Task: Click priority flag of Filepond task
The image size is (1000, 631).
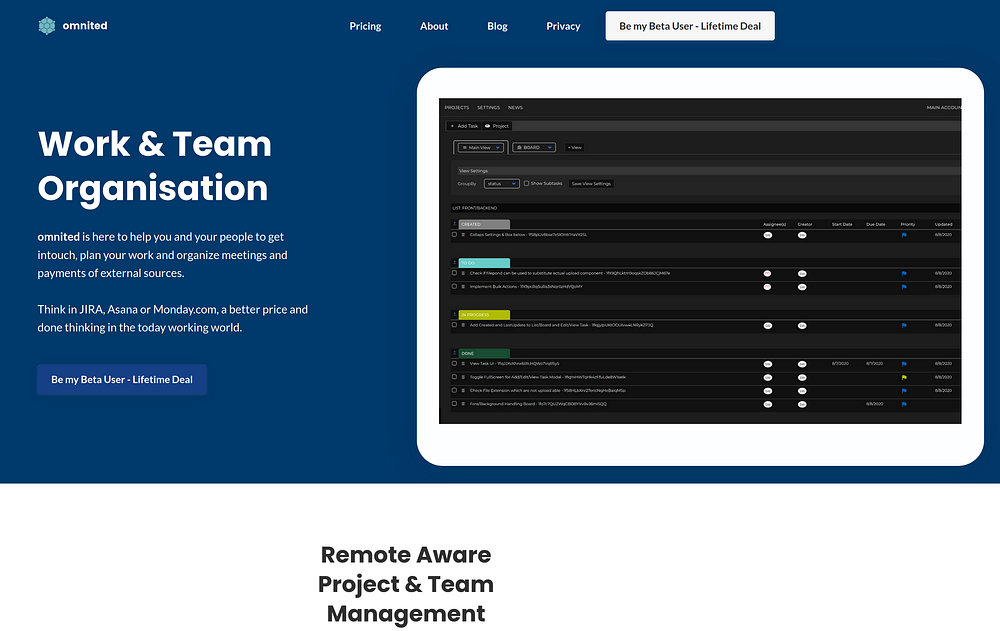Action: pyautogui.click(x=904, y=274)
